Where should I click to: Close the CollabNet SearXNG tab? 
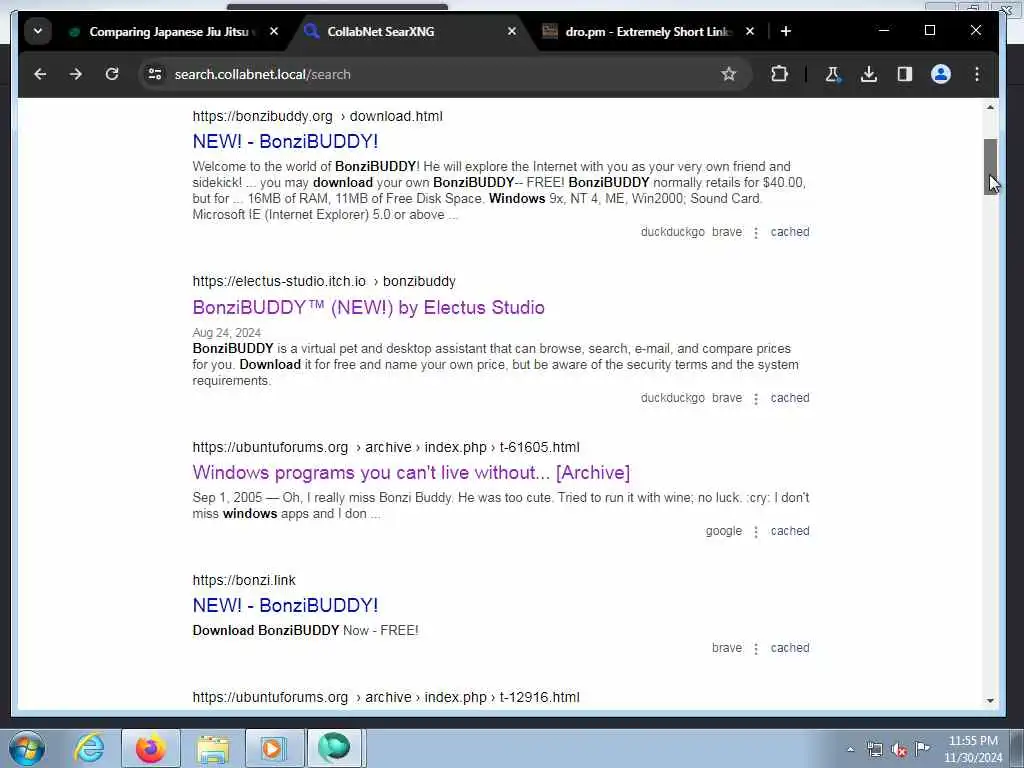click(512, 31)
